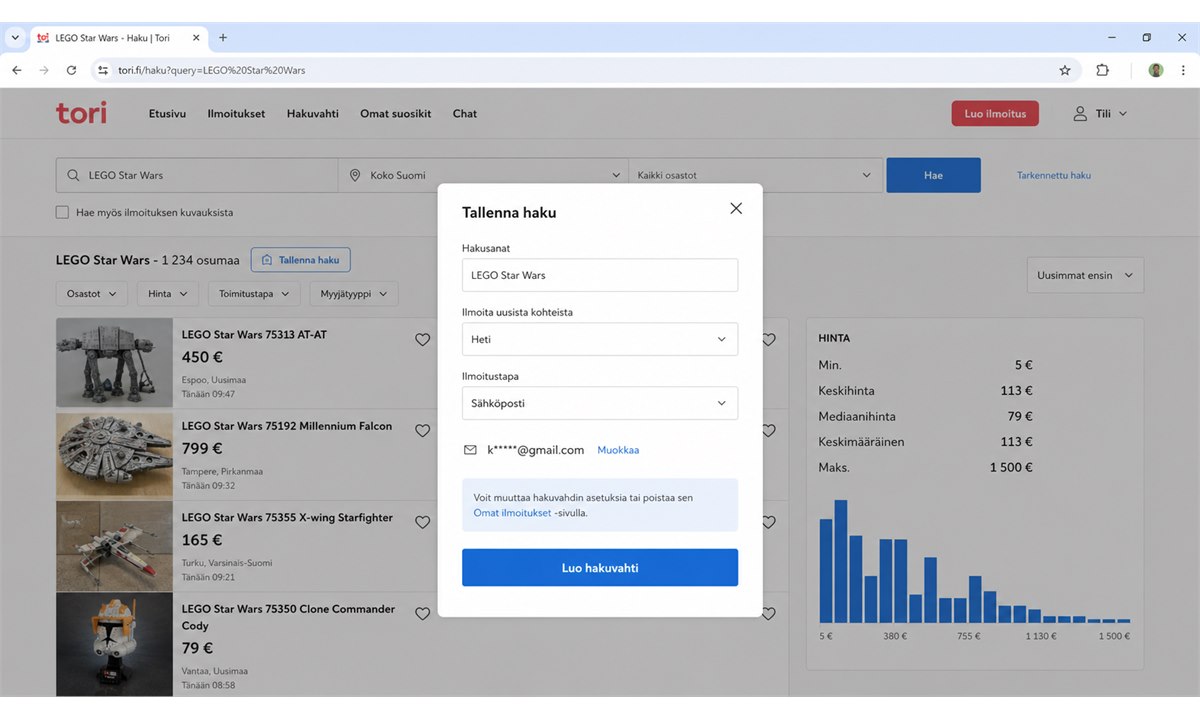Favorite the Clone Commander Cody listing heart

point(422,614)
